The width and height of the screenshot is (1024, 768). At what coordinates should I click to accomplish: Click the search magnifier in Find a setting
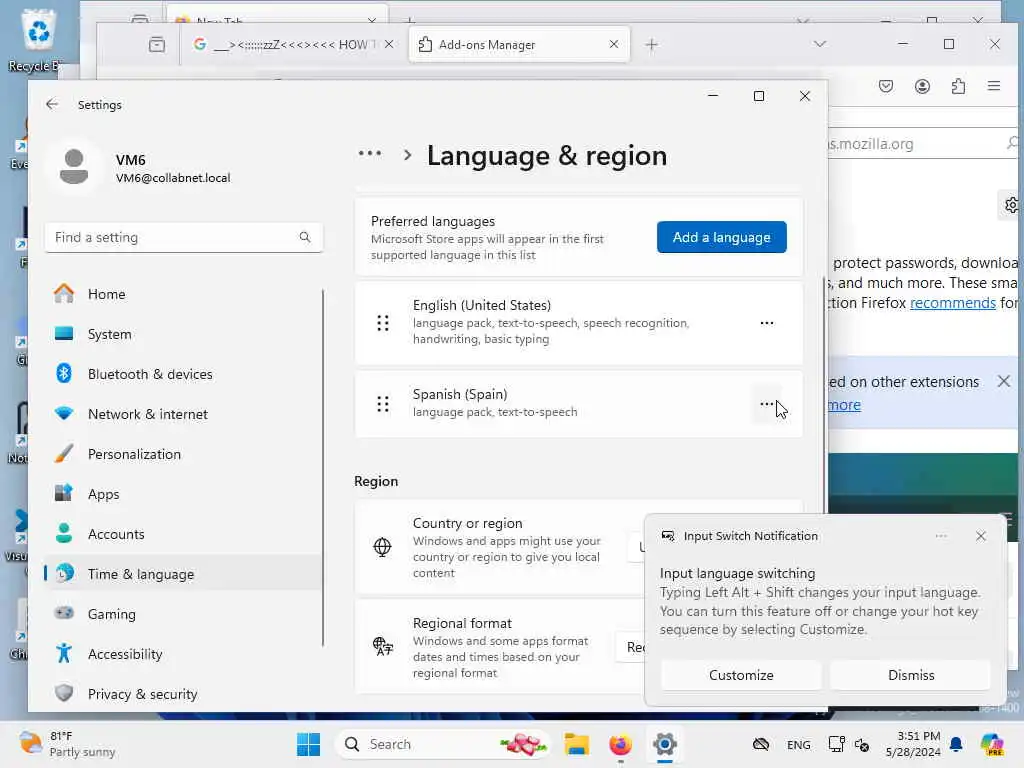305,237
